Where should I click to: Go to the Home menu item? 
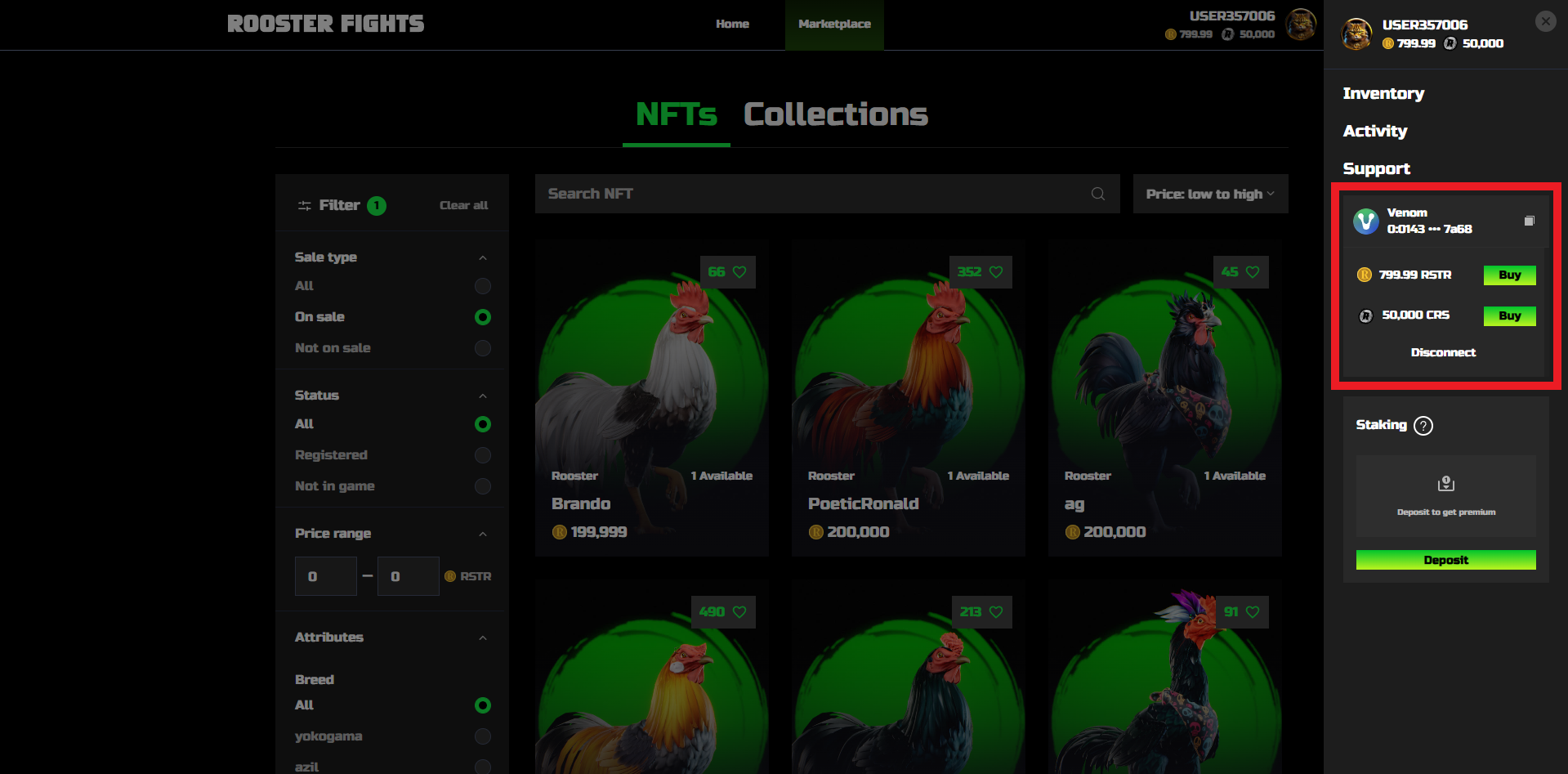[732, 25]
